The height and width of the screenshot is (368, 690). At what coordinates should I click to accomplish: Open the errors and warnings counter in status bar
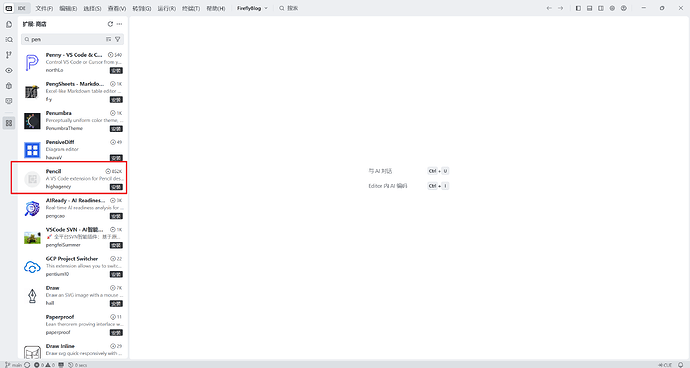pos(44,365)
